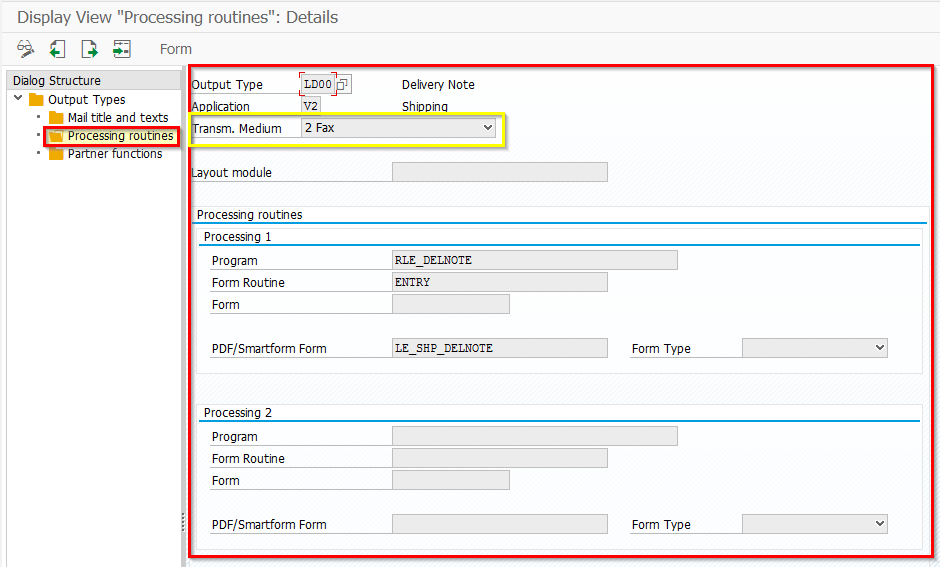Click Processing 2 Program input field
940x567 pixels.
pos(535,436)
